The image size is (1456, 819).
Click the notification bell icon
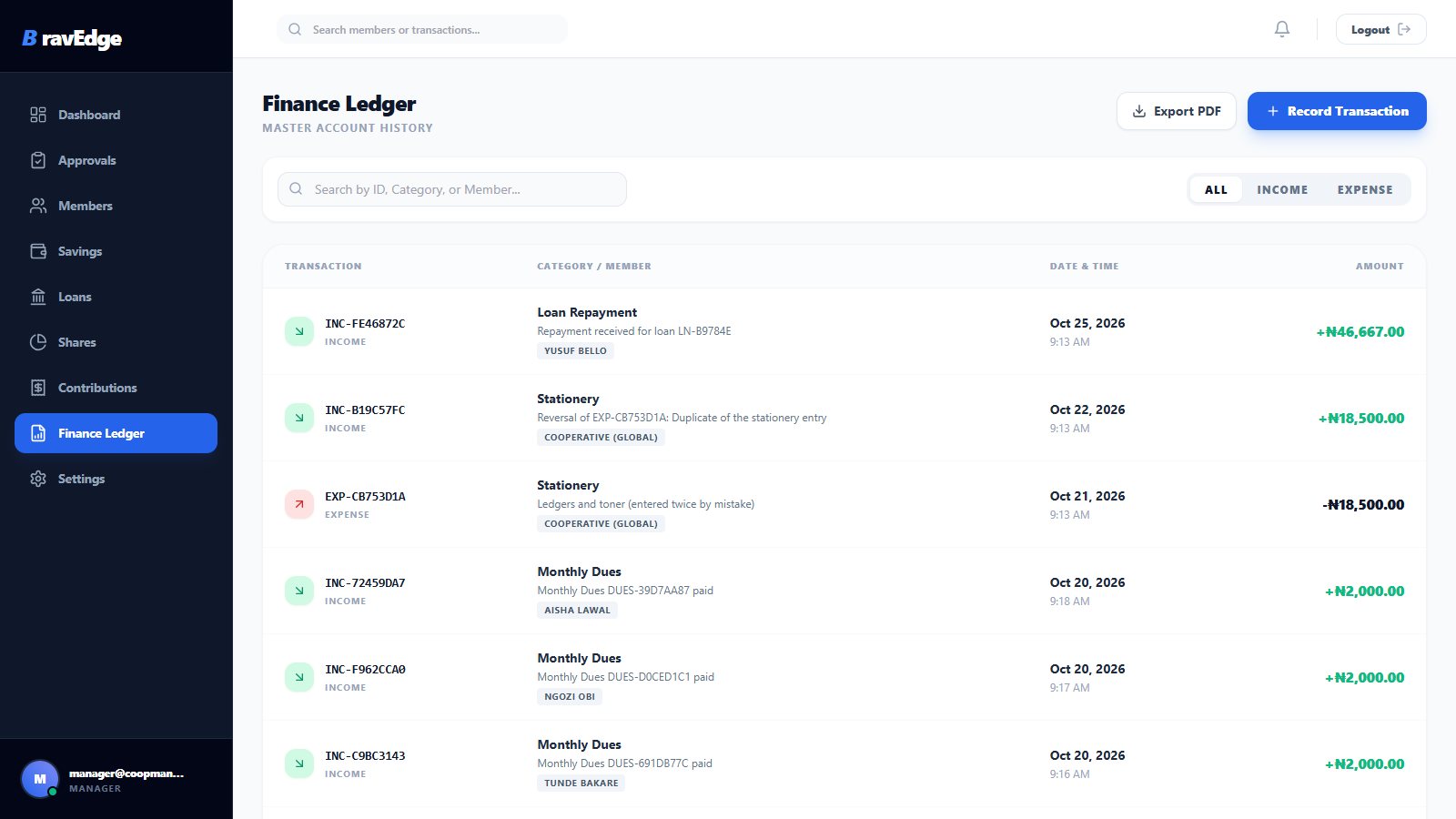pos(1281,29)
